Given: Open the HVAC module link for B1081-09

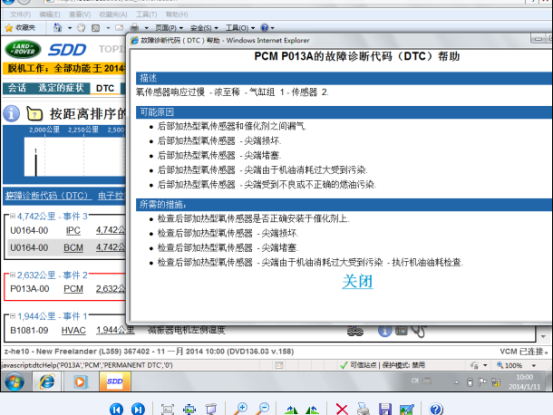Looking at the screenshot, I should [73, 330].
